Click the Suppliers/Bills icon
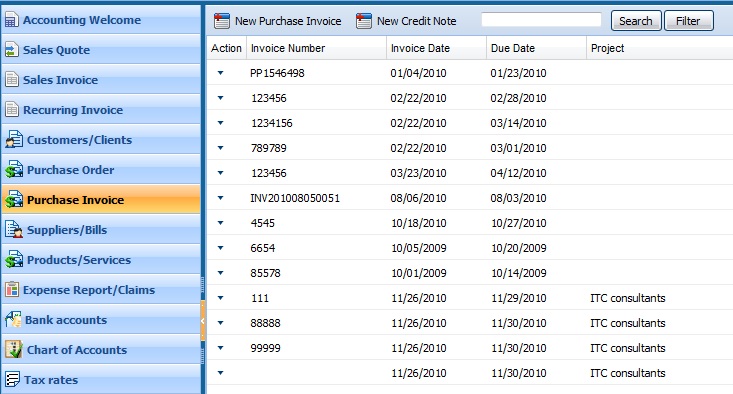Screen dimensions: 733x394 [x=14, y=229]
